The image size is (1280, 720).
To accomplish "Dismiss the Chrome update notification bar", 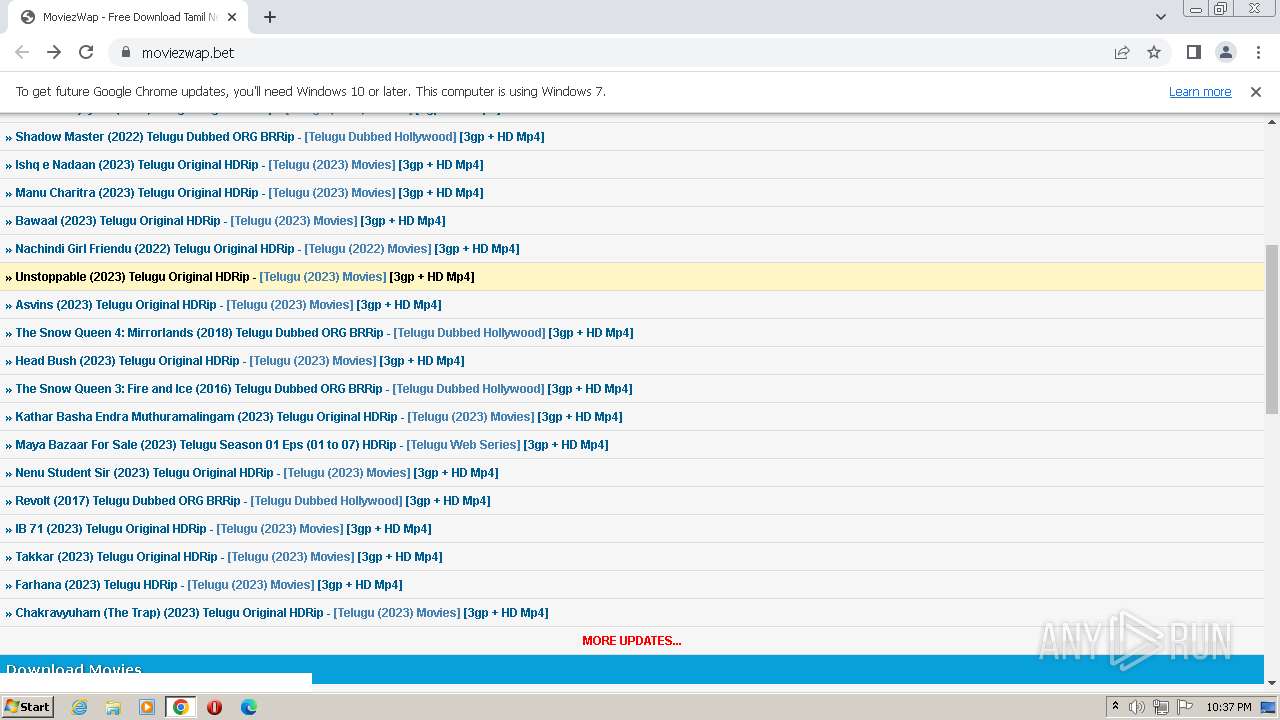I will (1256, 91).
